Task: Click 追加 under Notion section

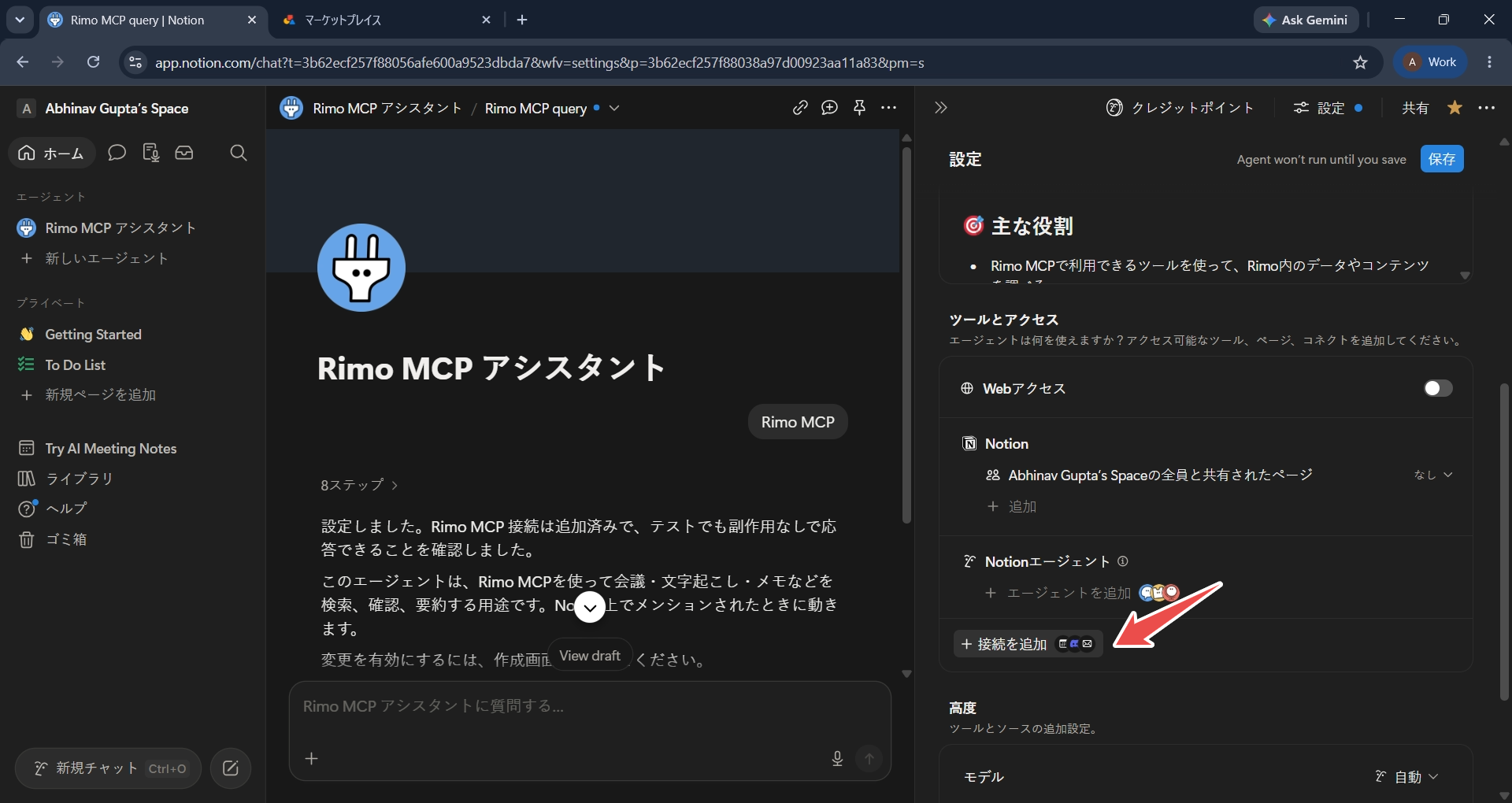Action: (x=1013, y=506)
